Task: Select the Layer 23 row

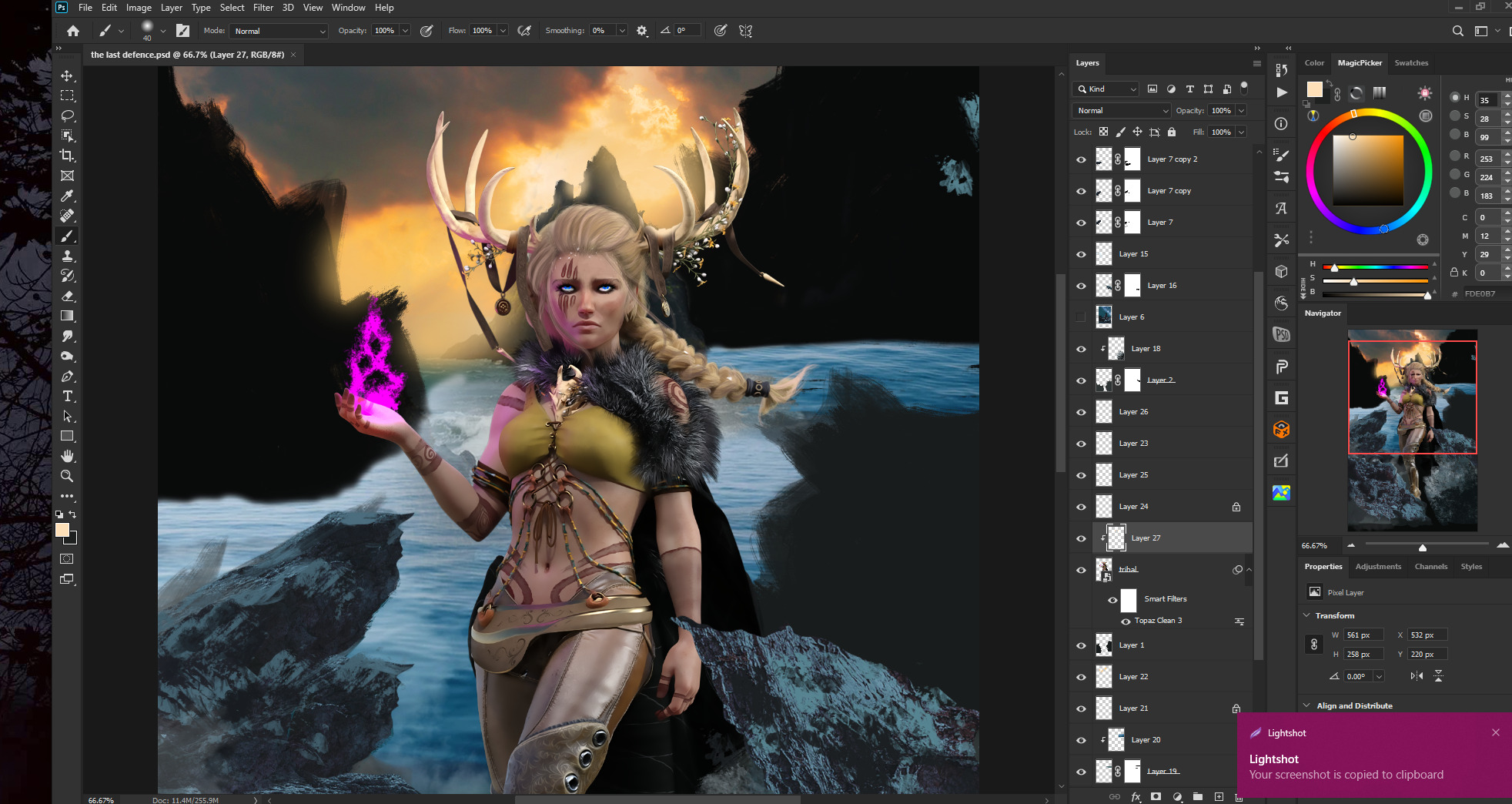Action: (1172, 444)
